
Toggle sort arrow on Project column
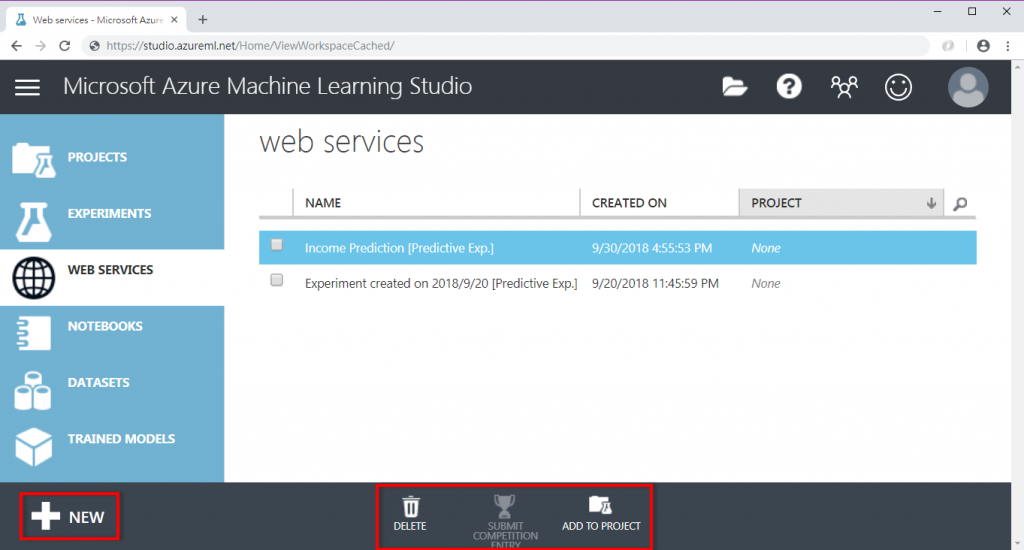pos(931,203)
